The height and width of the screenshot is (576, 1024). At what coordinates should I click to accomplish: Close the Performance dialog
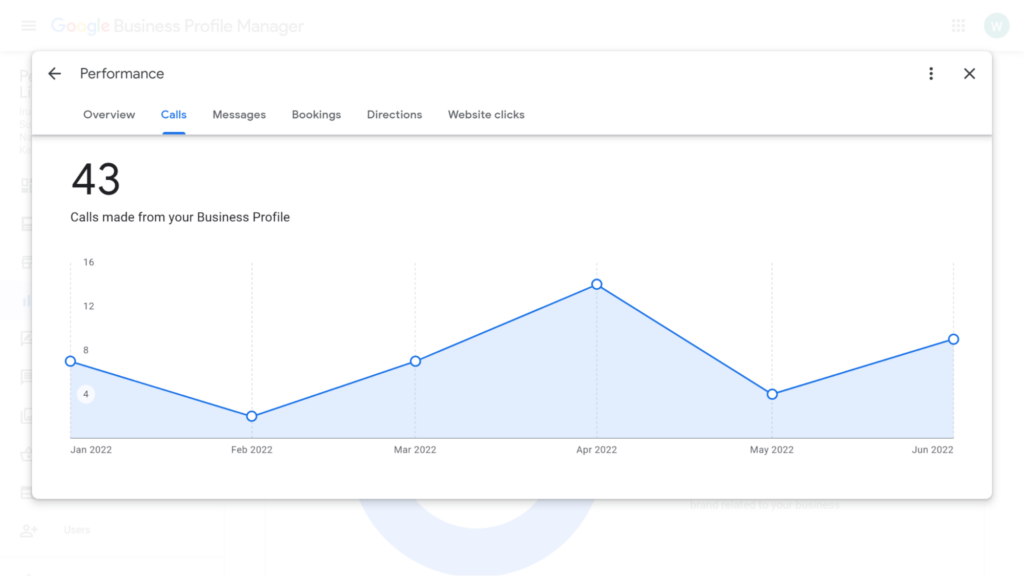coord(970,74)
